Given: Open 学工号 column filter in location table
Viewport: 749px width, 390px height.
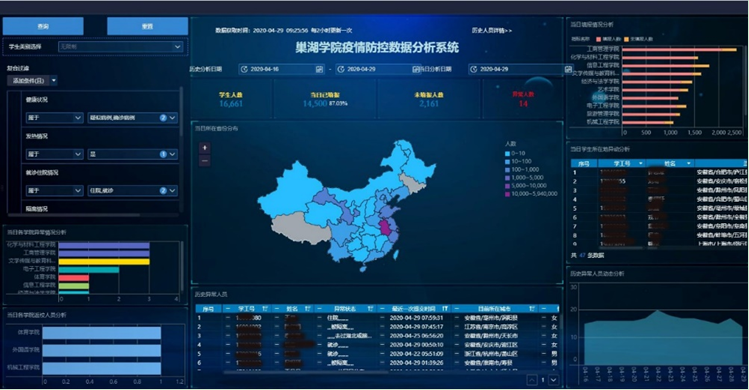Looking at the screenshot, I should [641, 163].
